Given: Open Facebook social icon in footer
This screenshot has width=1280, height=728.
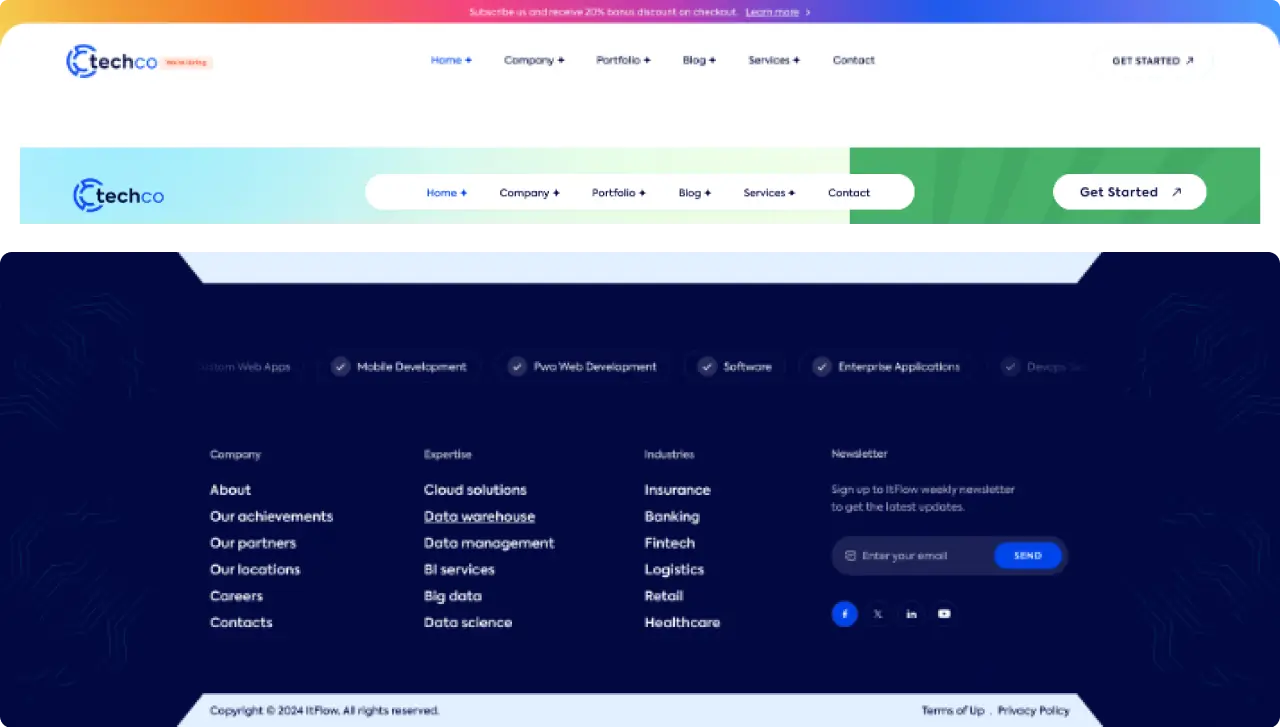Looking at the screenshot, I should [x=845, y=614].
